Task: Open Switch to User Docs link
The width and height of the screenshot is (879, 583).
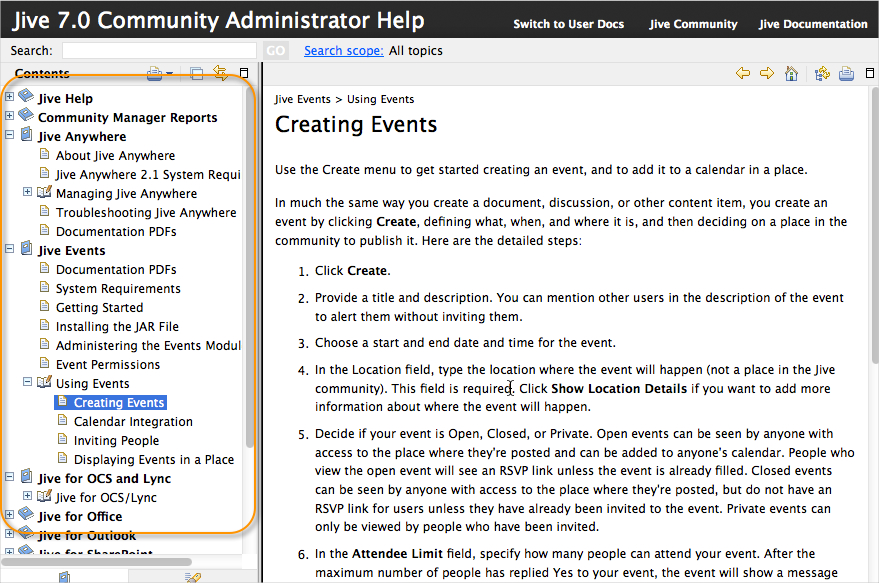Action: [x=568, y=24]
